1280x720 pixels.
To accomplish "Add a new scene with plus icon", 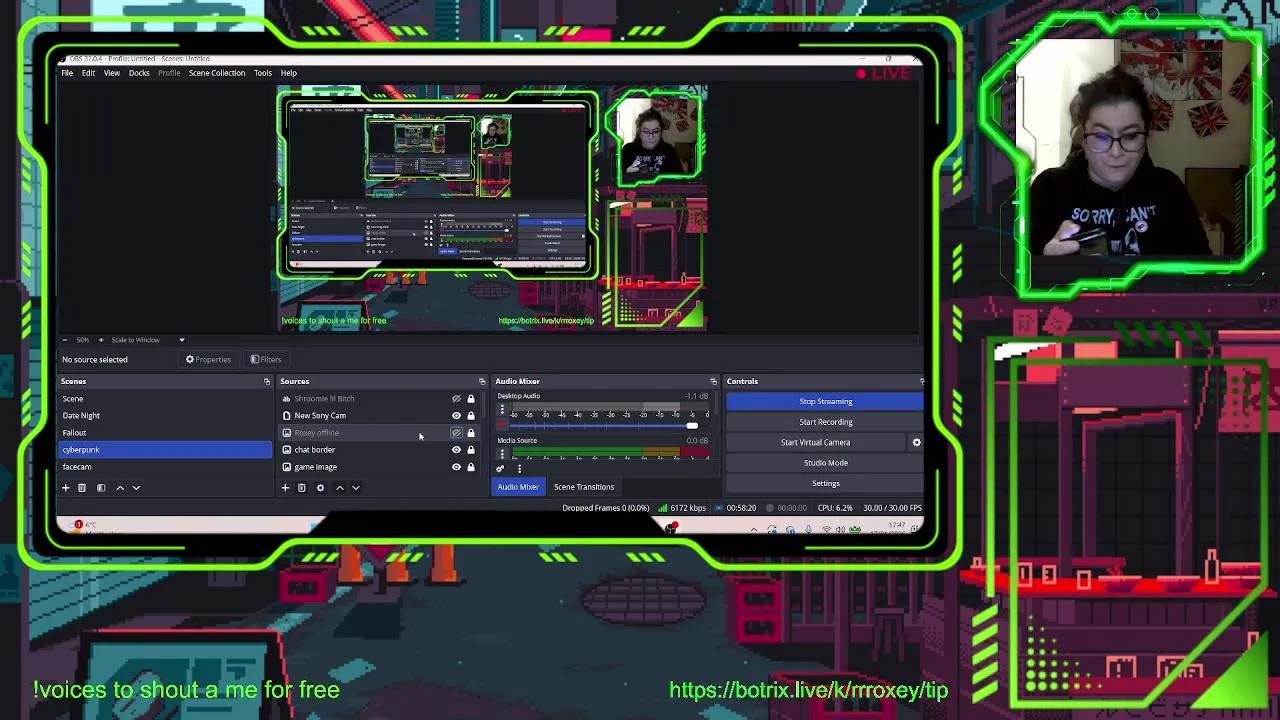I will [66, 488].
